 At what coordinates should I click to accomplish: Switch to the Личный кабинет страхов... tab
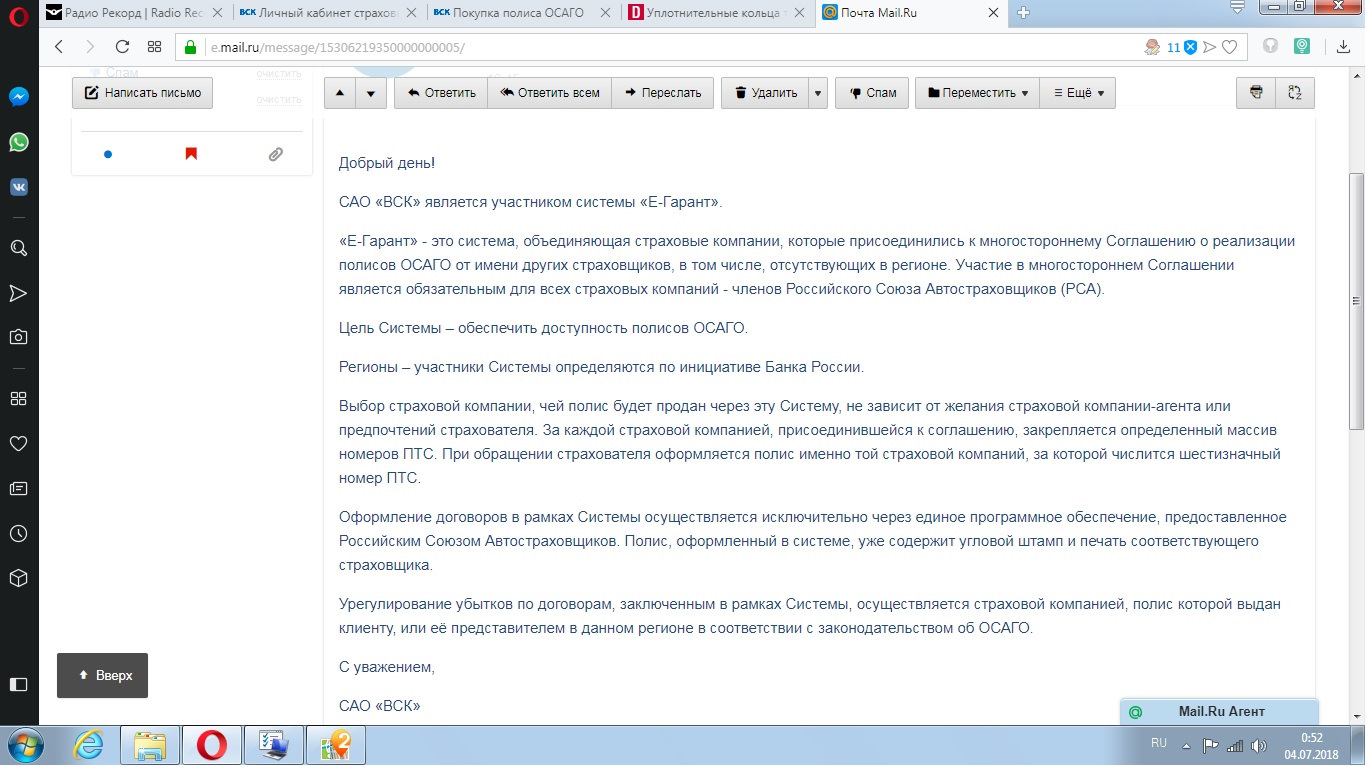[328, 13]
